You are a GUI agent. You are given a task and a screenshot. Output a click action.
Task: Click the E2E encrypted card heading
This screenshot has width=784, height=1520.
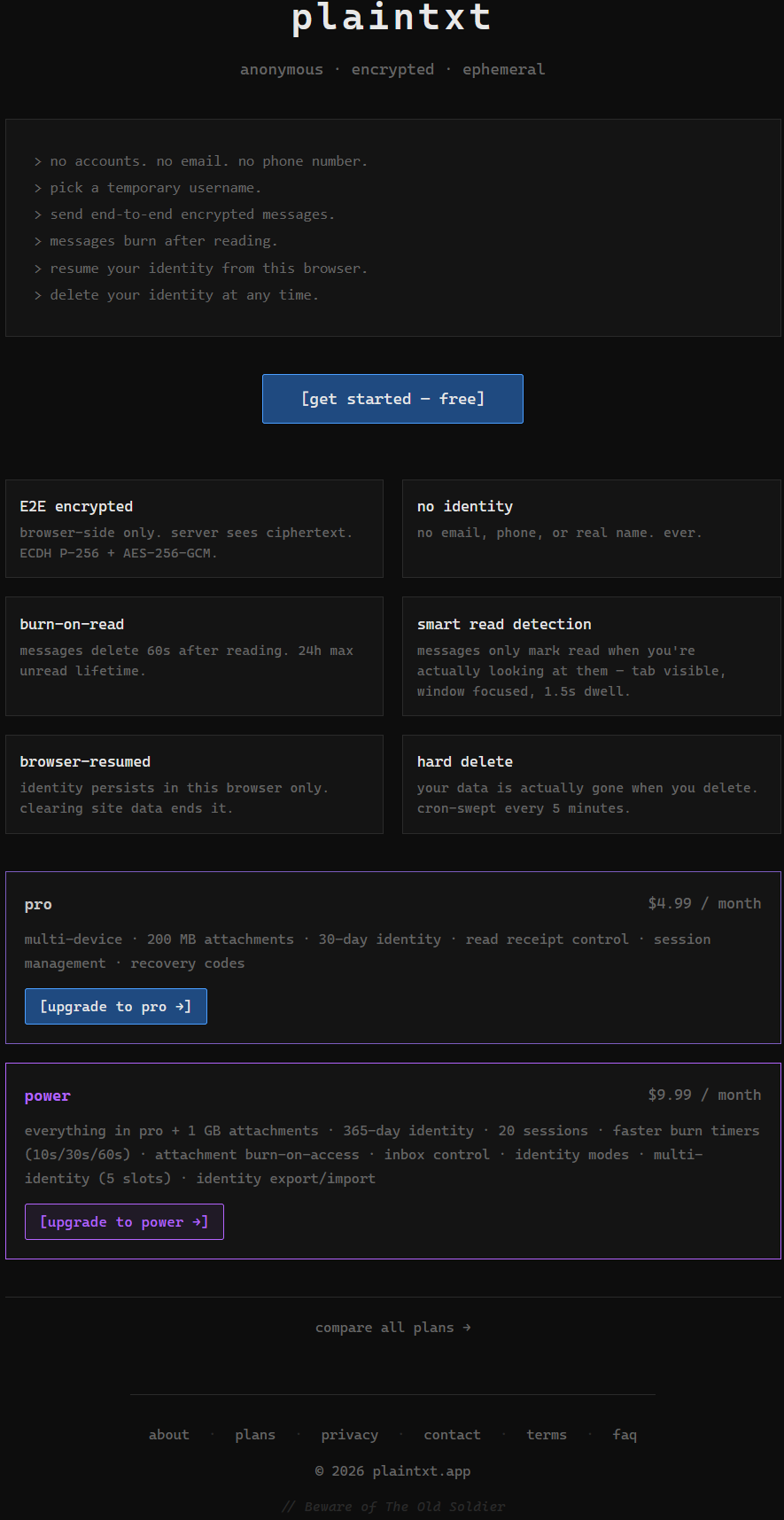(x=76, y=506)
